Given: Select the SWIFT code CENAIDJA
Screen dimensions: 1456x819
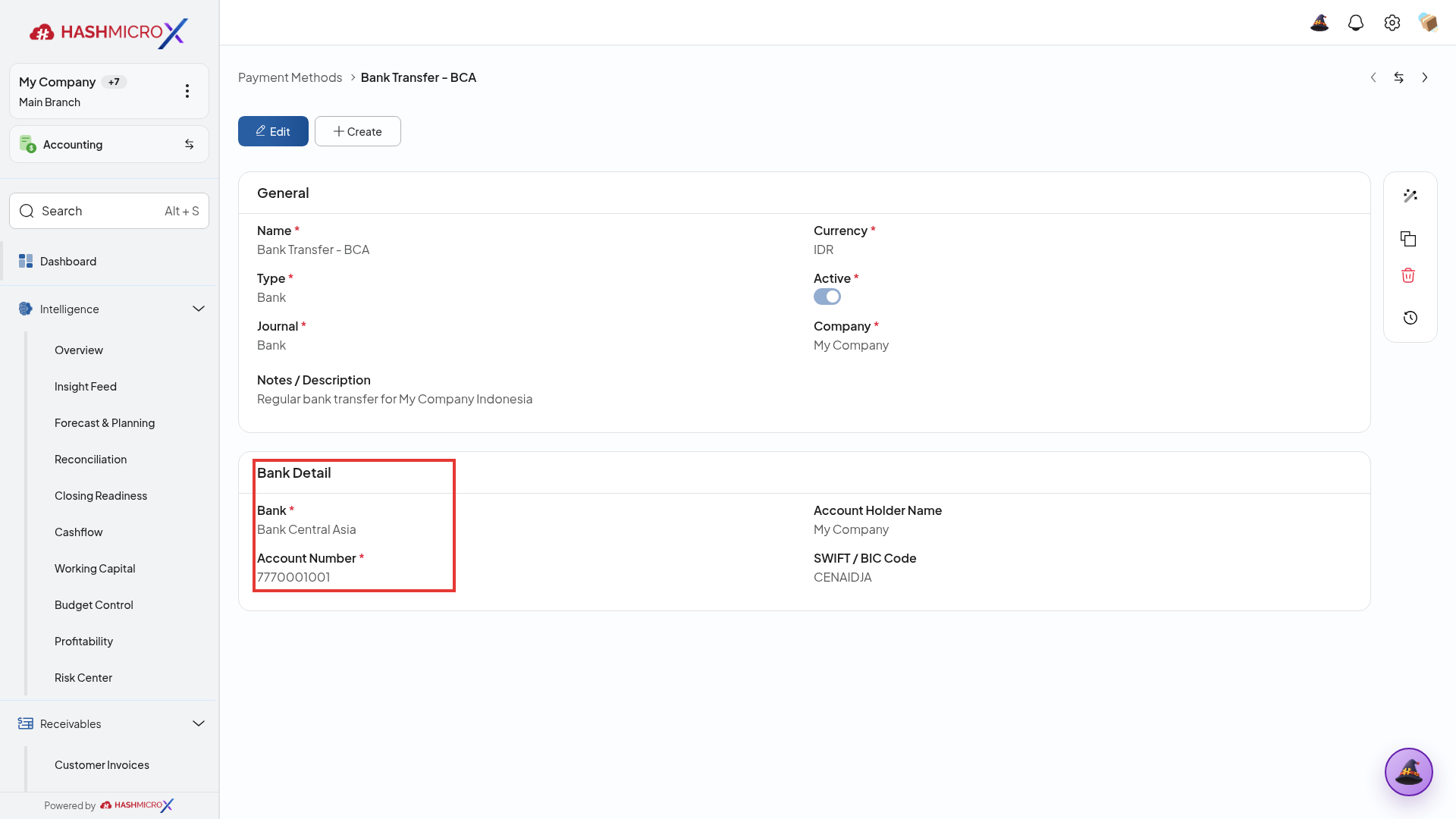Looking at the screenshot, I should click(843, 577).
